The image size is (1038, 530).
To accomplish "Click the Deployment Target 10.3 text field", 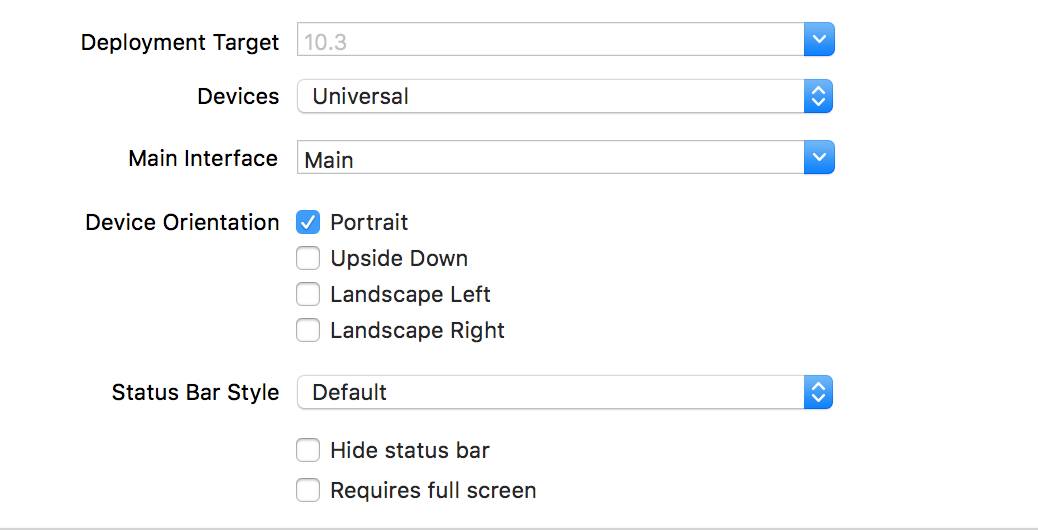I will 550,41.
